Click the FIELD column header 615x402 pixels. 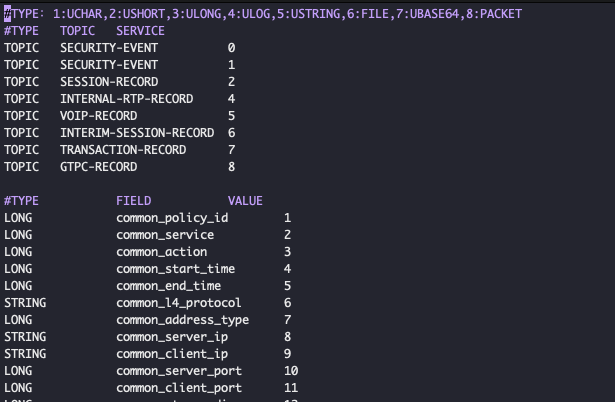pyautogui.click(x=133, y=201)
